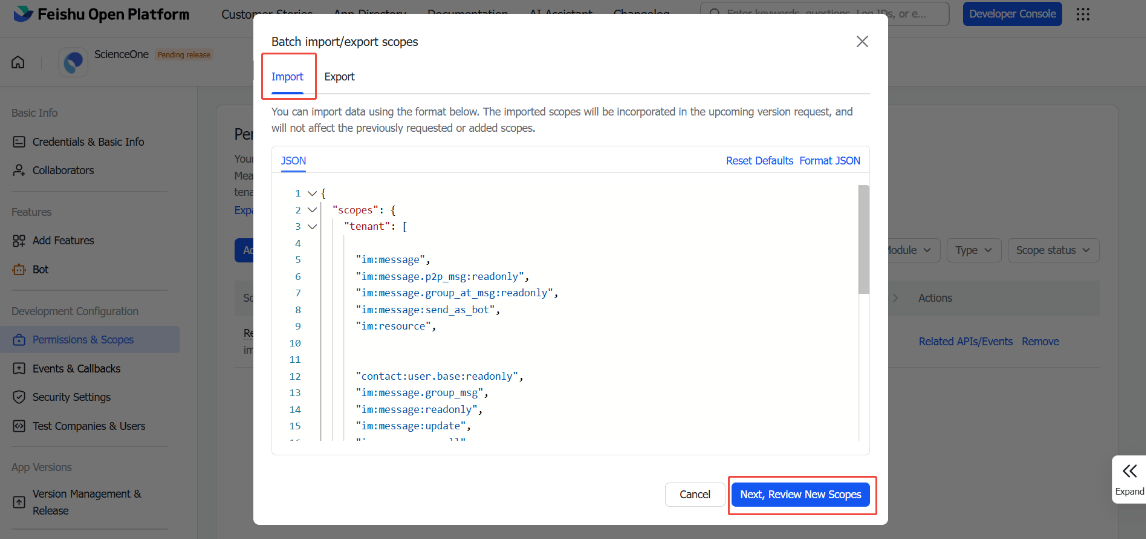The height and width of the screenshot is (539, 1146).
Task: Collapse JSON line 1 fold chevron
Action: pos(312,194)
